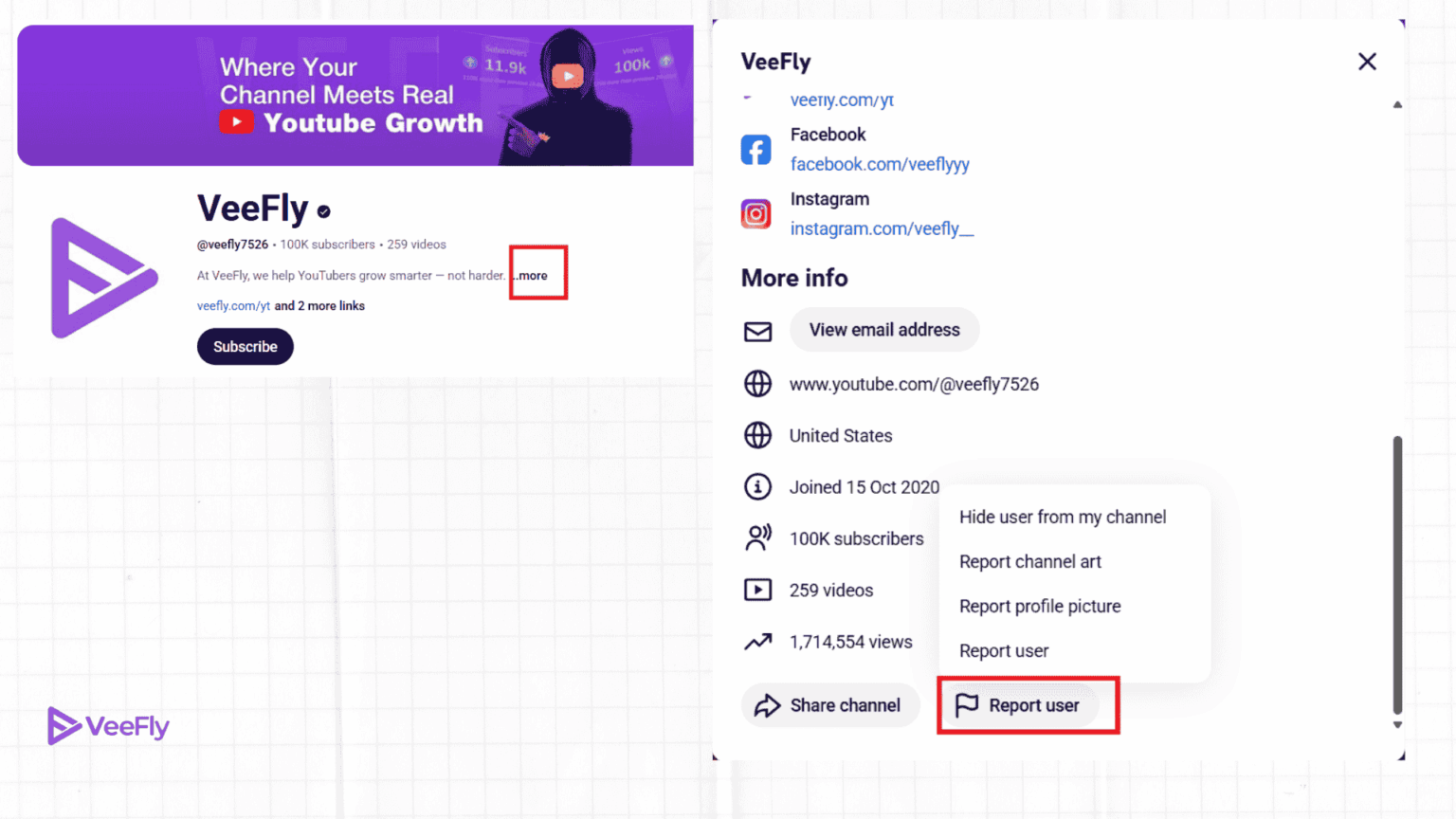Click the globe icon beside the channel URL
This screenshot has height=819, width=1456.
point(757,384)
